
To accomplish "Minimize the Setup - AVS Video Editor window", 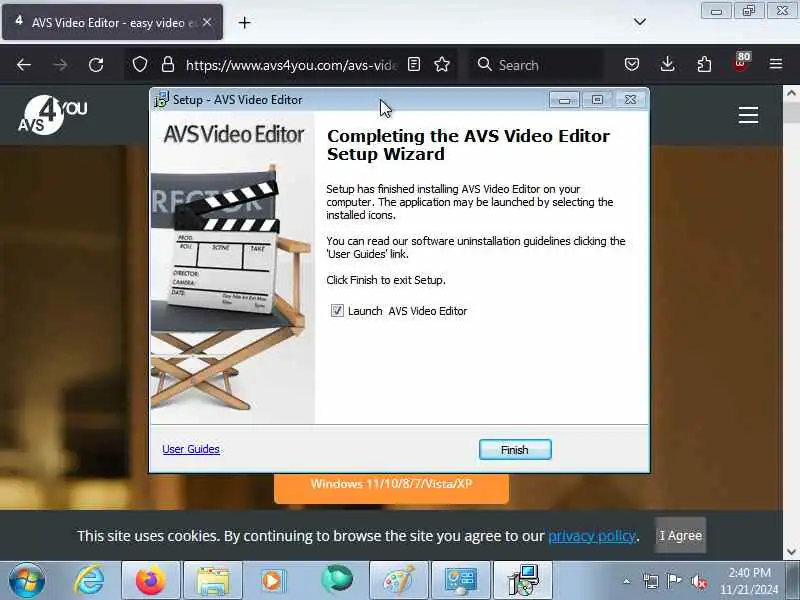I will [564, 99].
